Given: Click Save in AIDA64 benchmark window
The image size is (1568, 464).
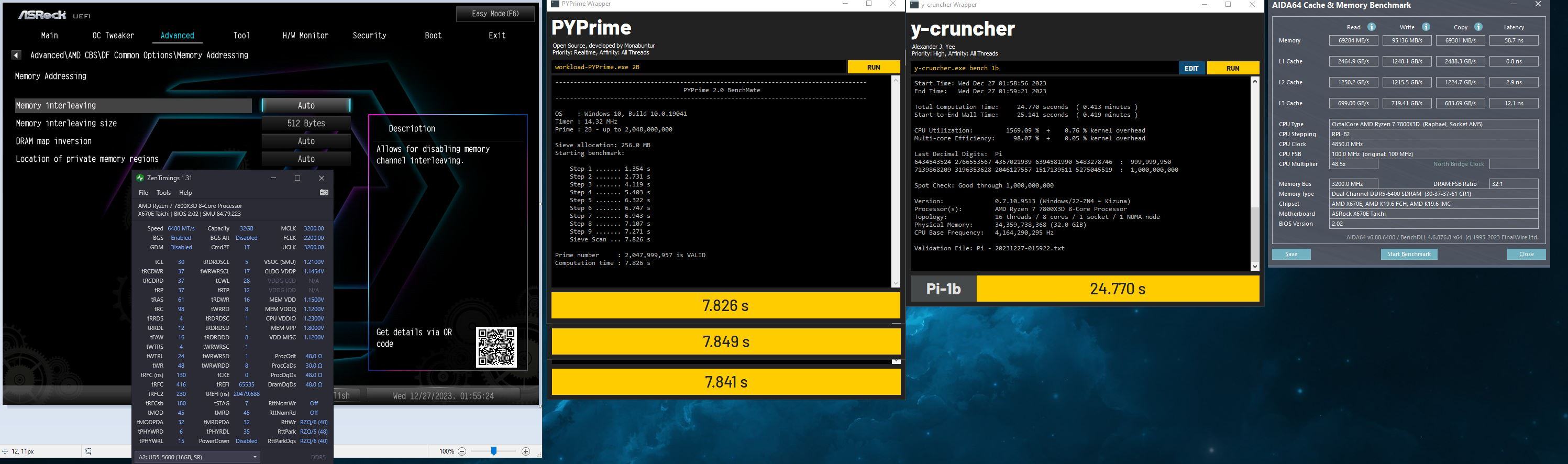Looking at the screenshot, I should pyautogui.click(x=1291, y=254).
